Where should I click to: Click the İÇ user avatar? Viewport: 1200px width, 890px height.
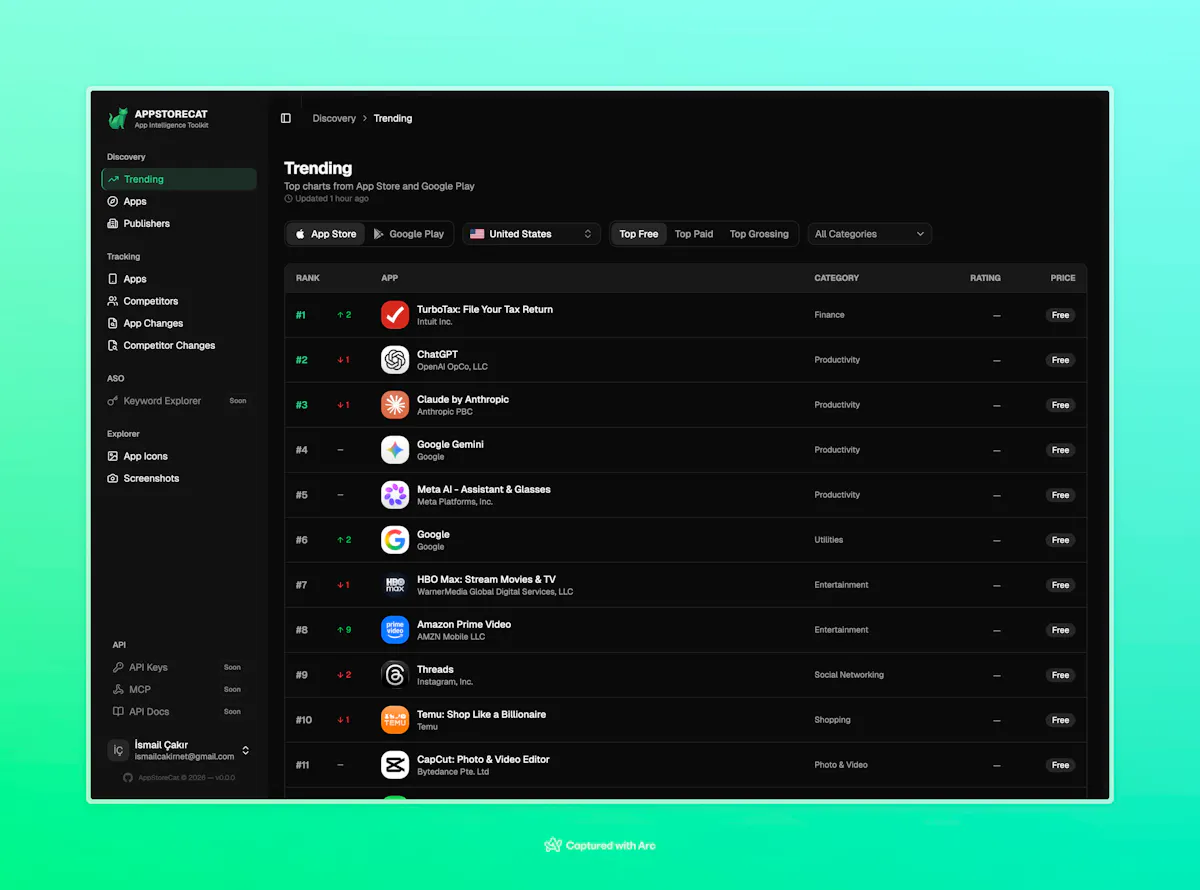pyautogui.click(x=118, y=750)
